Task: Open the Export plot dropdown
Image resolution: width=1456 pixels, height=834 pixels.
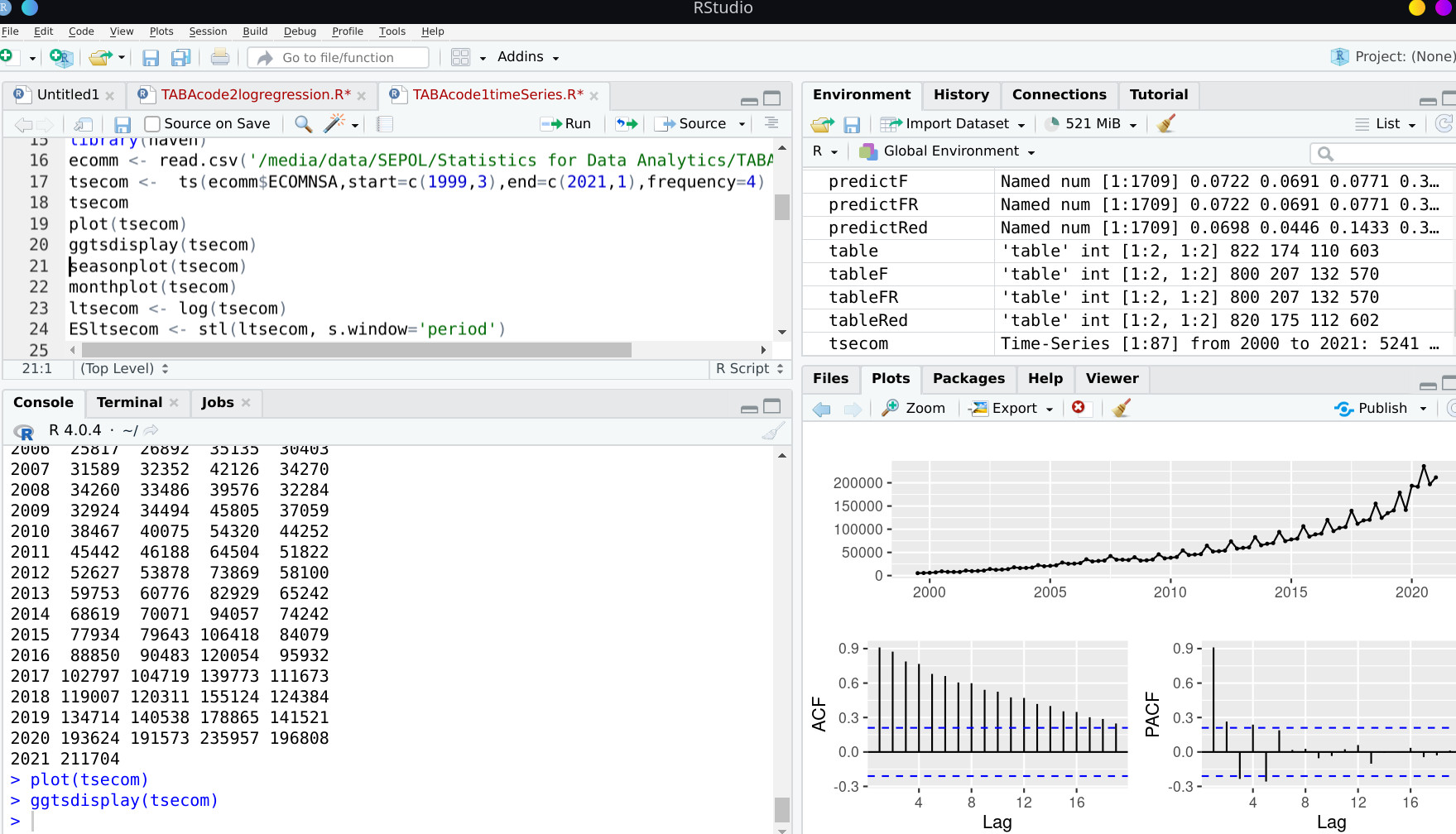Action: (1014, 408)
